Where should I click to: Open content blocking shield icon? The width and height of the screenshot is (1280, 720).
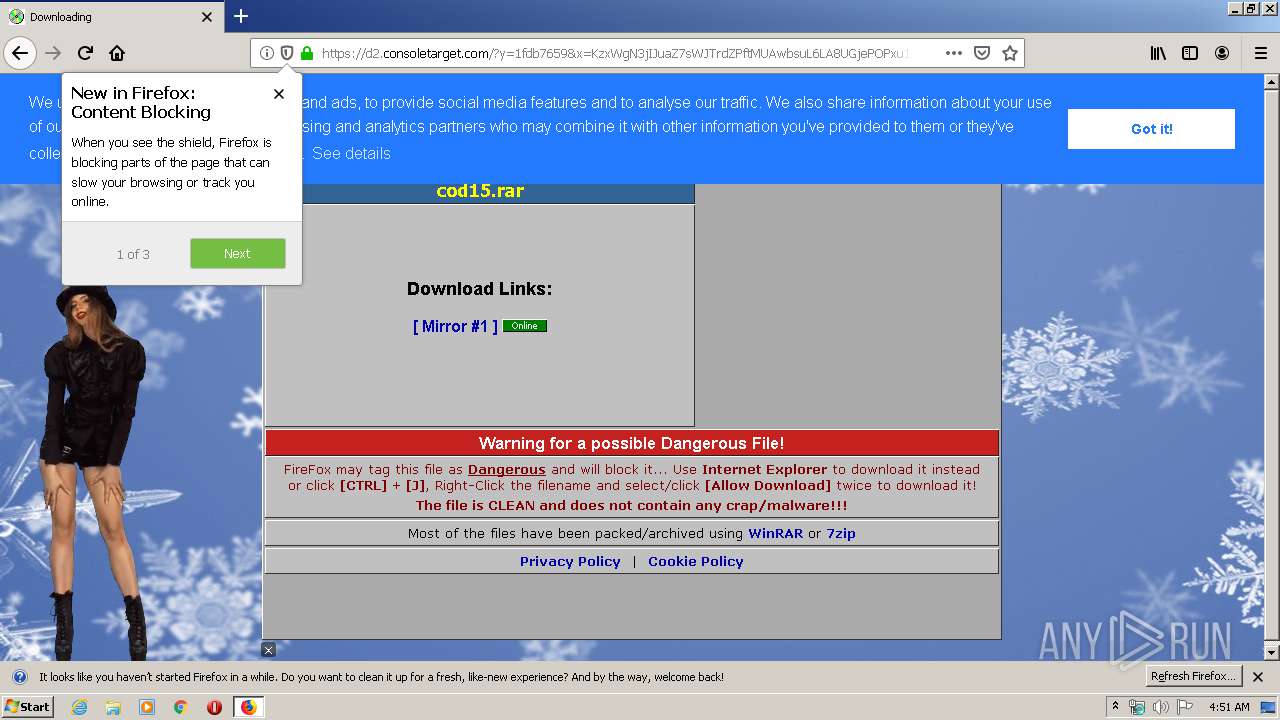287,53
